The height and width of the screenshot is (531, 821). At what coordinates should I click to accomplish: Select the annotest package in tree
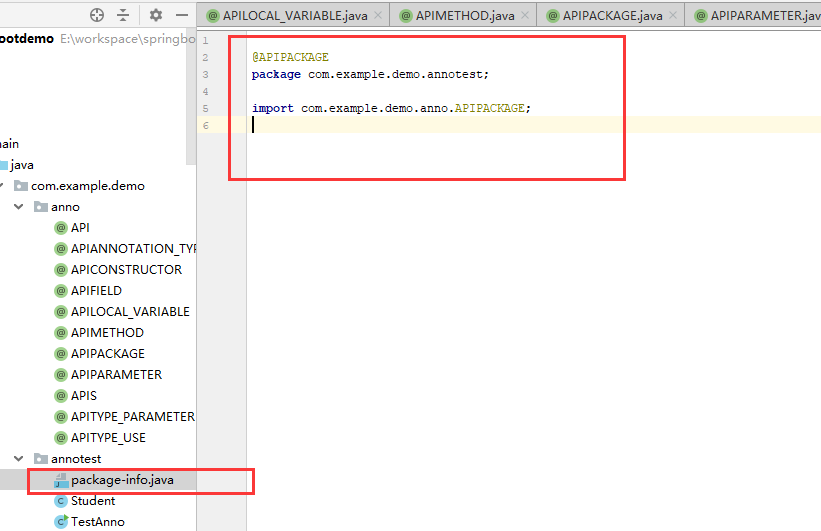pyautogui.click(x=76, y=459)
